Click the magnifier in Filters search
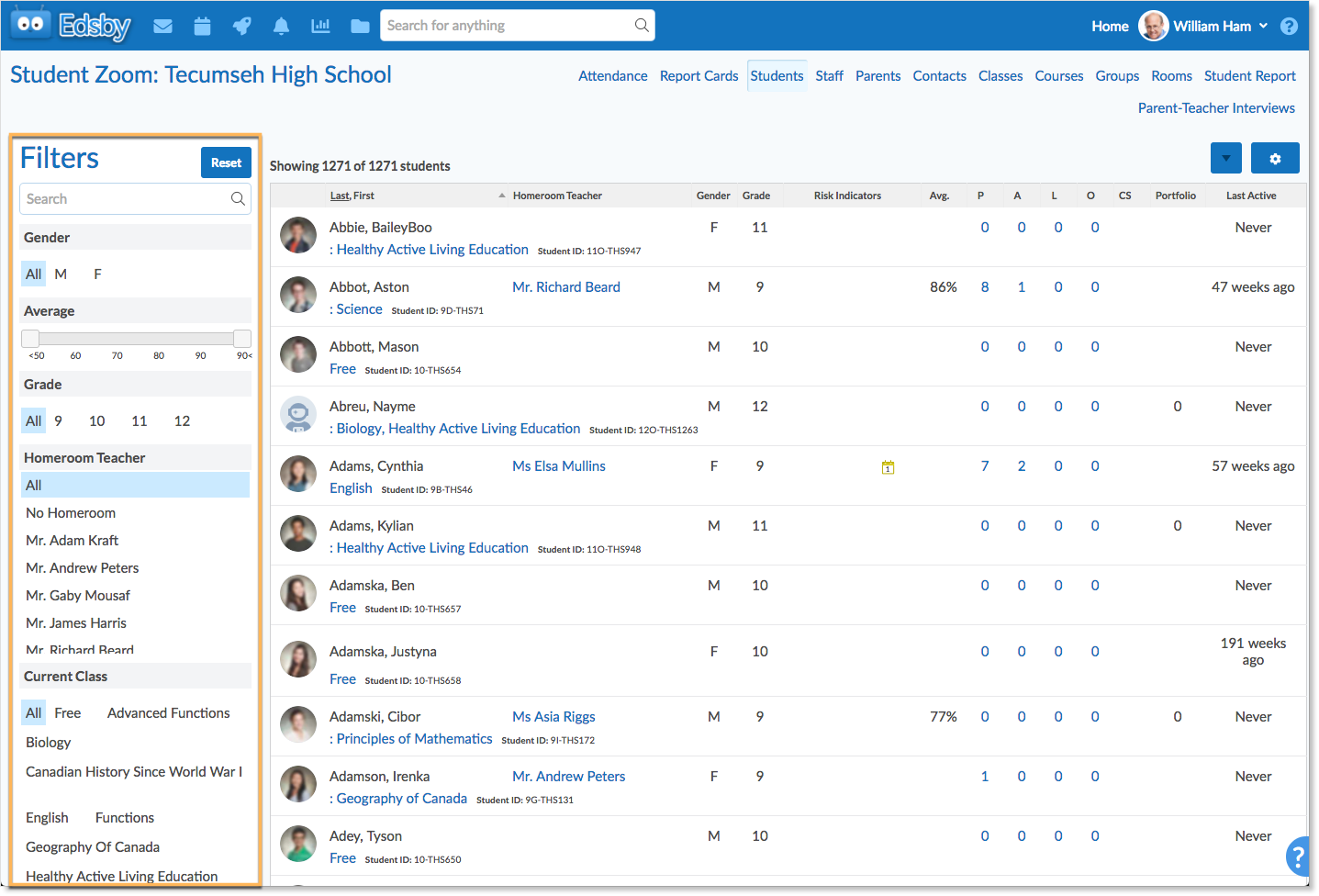Screen dimensions: 1319x896 (238, 198)
